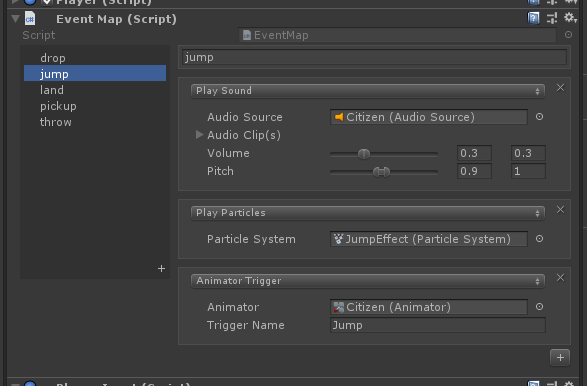Screen dimensions: 587x386
Task: Open the Play Sound action dropdown
Action: point(368,91)
